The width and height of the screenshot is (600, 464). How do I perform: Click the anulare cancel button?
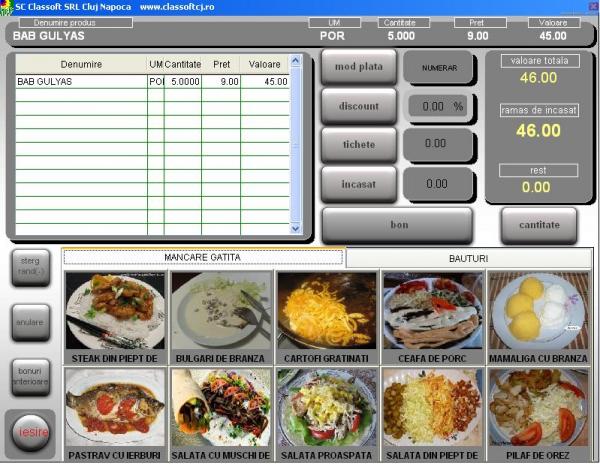click(30, 323)
